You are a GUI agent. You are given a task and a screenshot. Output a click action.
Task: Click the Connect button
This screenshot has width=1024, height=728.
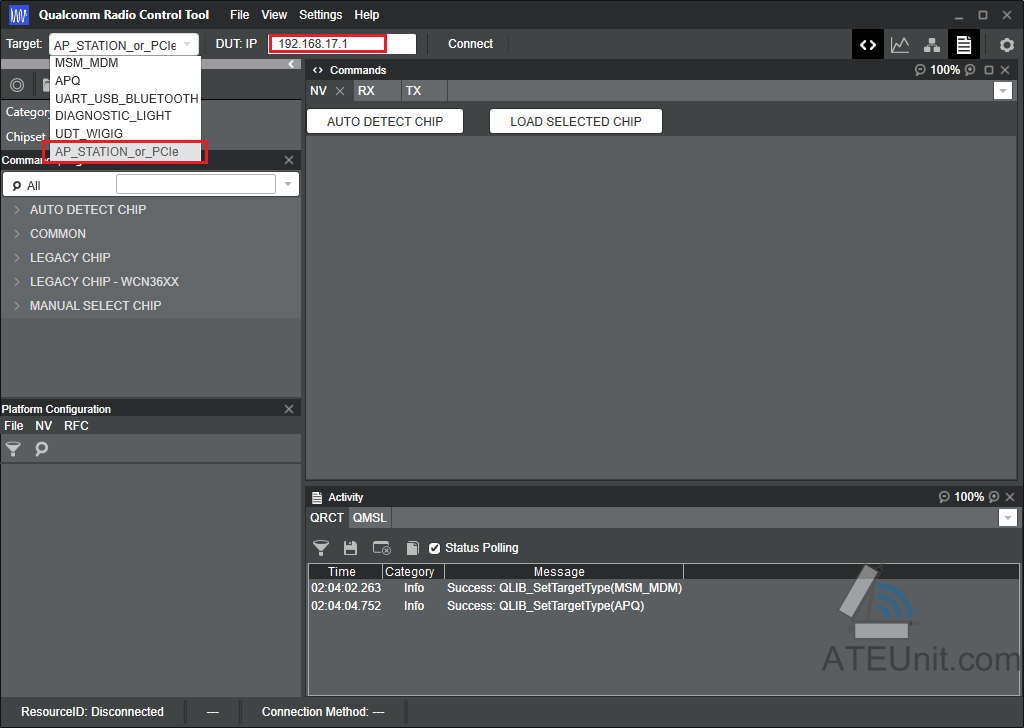point(470,44)
